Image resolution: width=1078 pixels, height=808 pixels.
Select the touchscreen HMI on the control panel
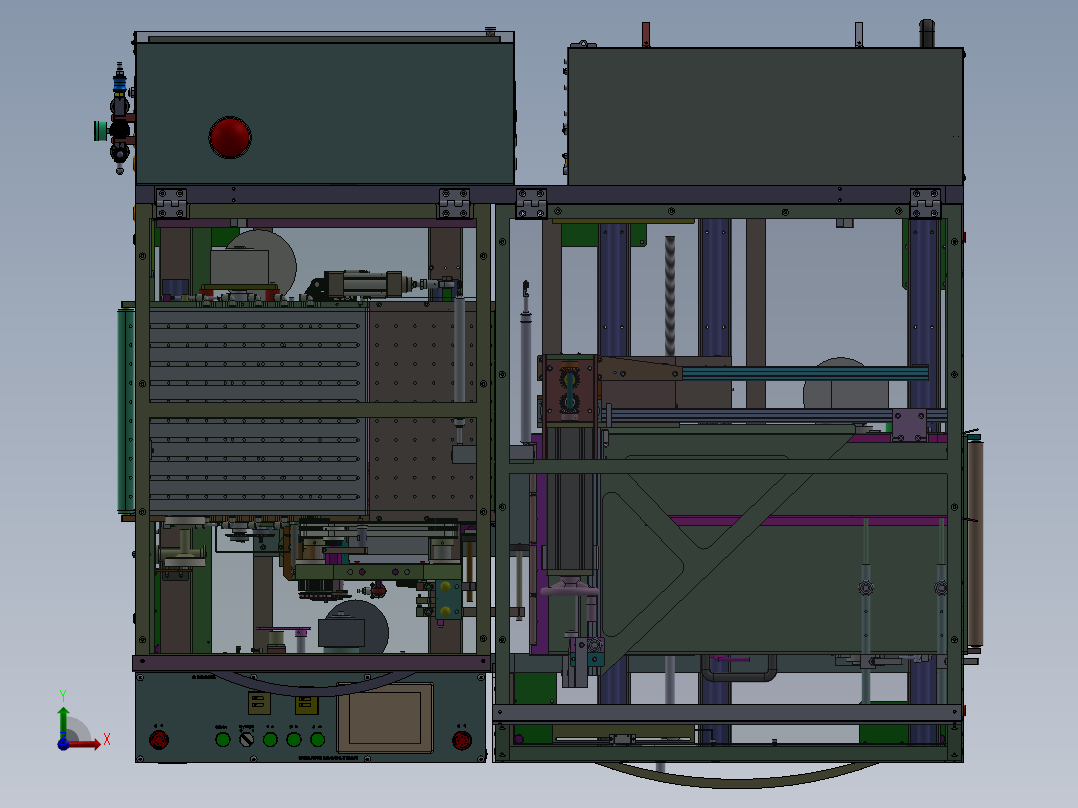(x=385, y=717)
